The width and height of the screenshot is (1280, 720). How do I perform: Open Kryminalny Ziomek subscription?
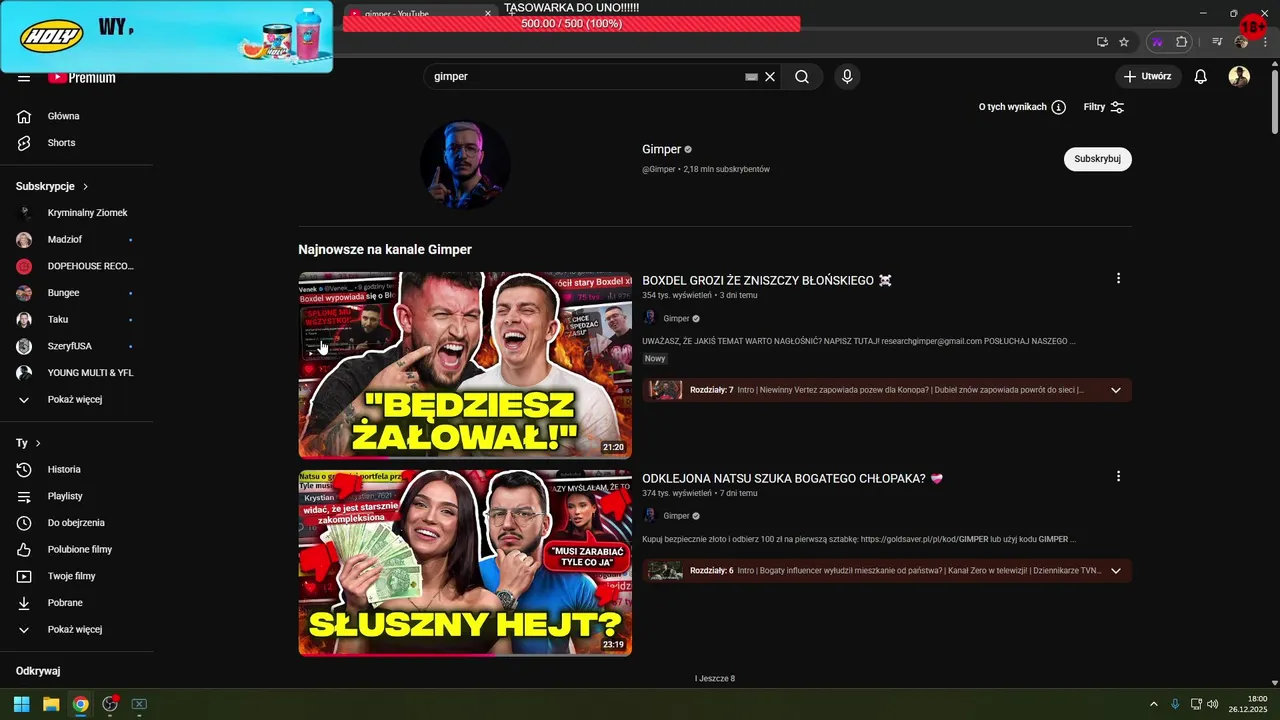point(76,213)
